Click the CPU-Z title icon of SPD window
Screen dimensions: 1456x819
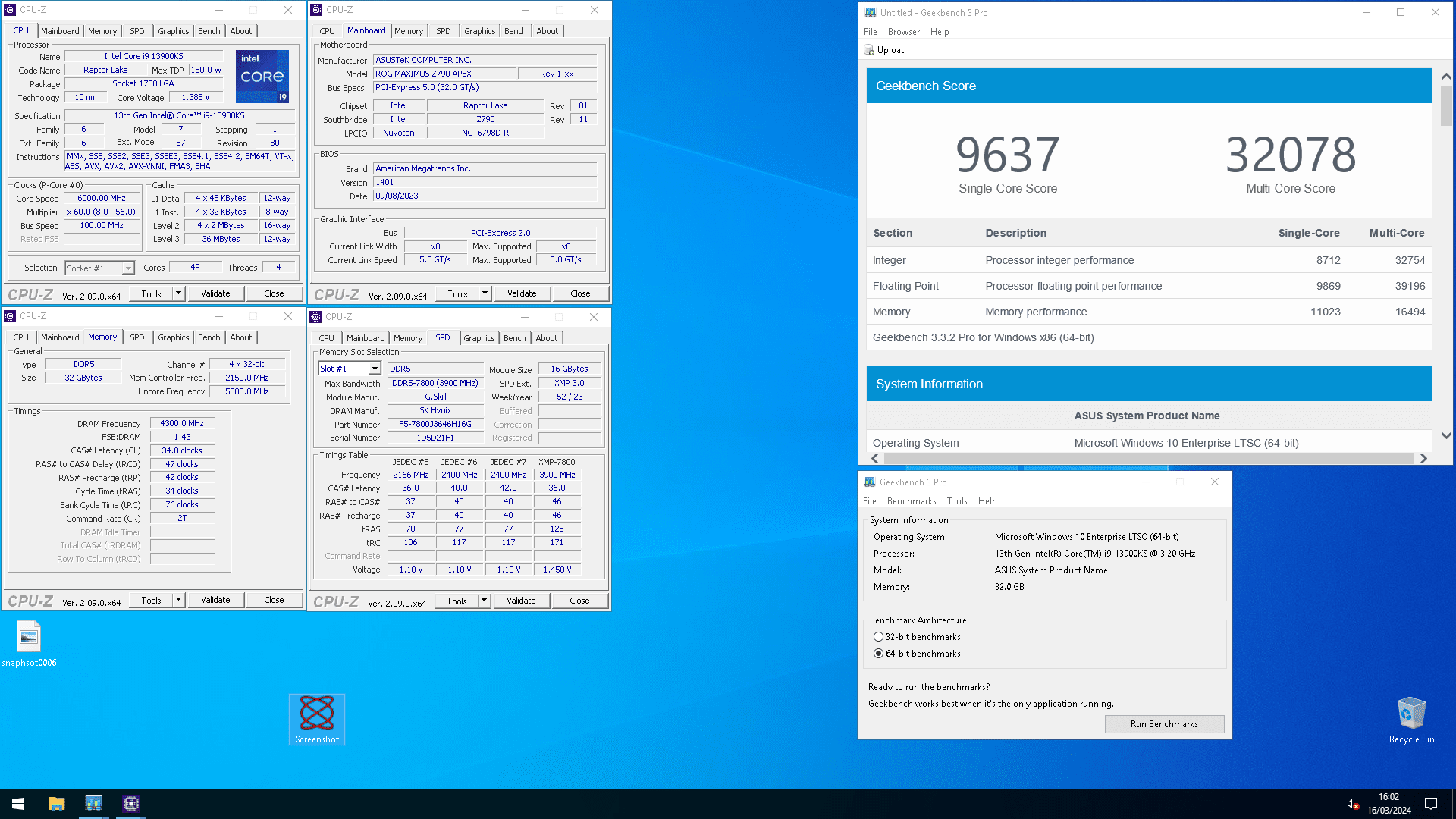[316, 317]
